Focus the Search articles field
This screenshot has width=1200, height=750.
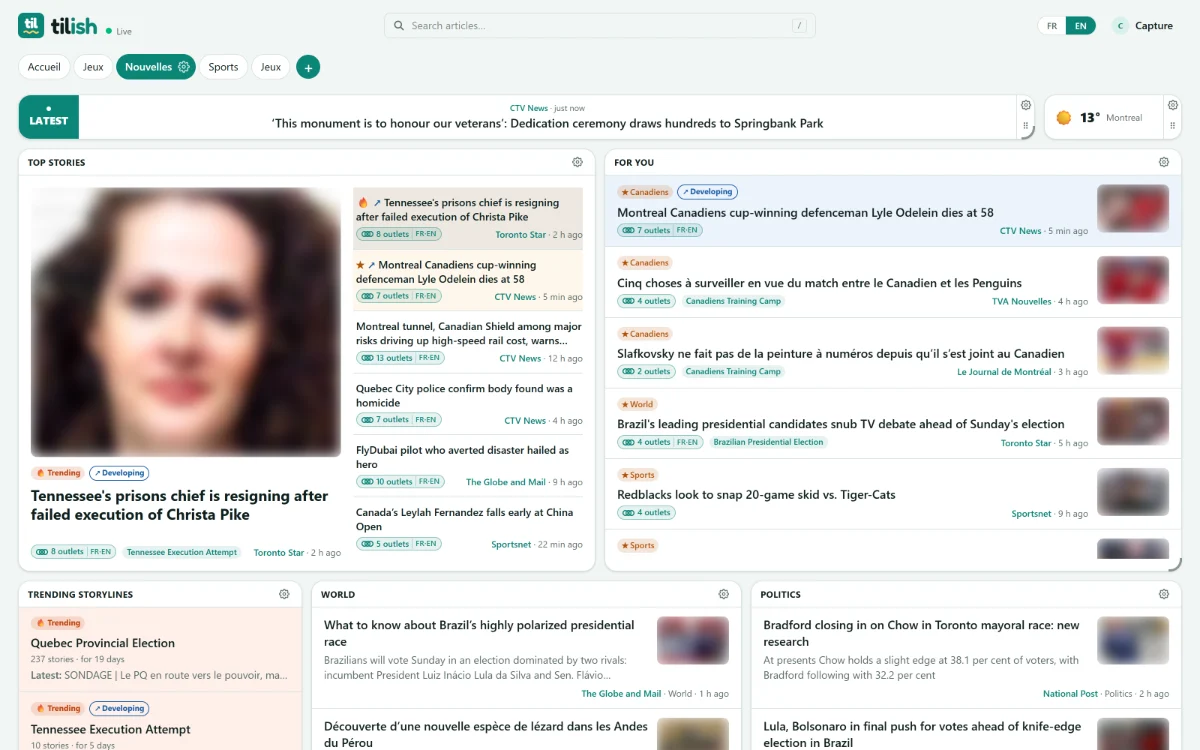pyautogui.click(x=600, y=26)
